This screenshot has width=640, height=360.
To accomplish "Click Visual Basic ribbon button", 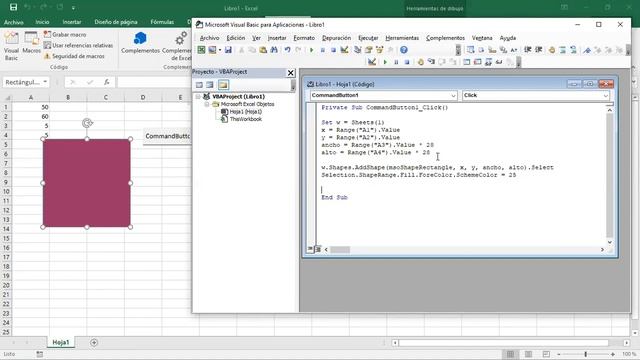I will pyautogui.click(x=11, y=46).
